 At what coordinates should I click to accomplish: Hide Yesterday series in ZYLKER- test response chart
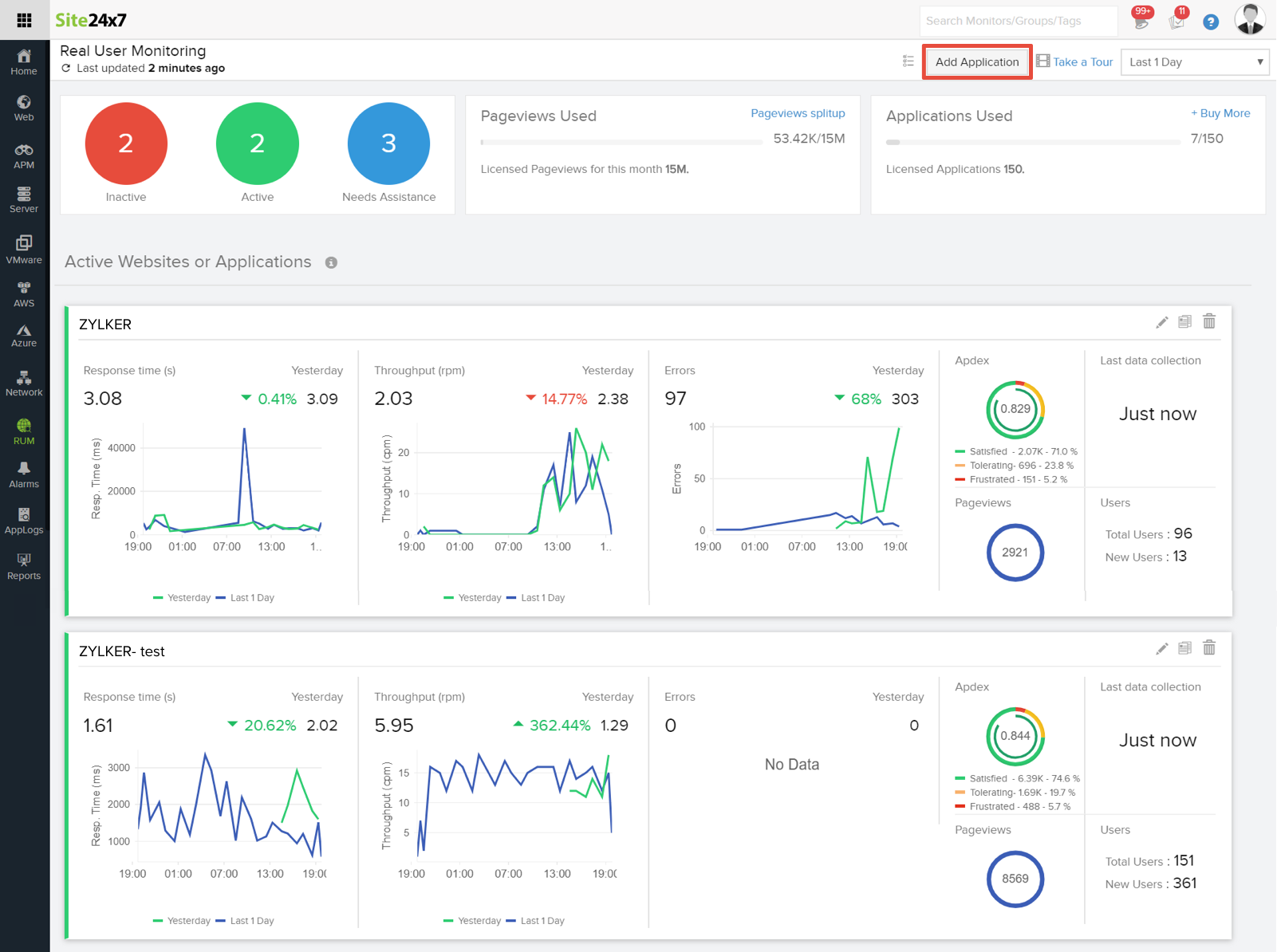click(182, 921)
